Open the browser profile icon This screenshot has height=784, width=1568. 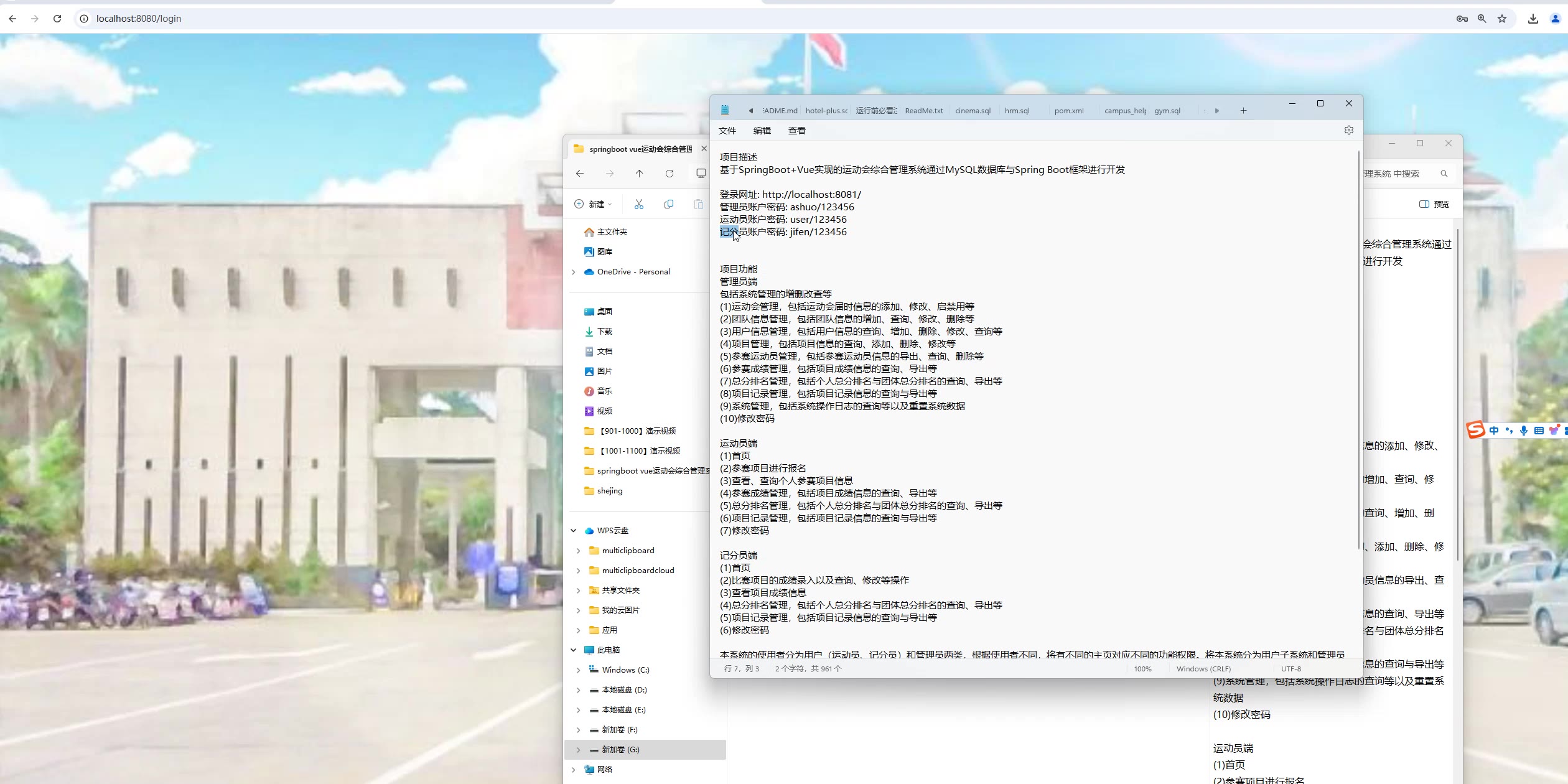coord(1556,19)
